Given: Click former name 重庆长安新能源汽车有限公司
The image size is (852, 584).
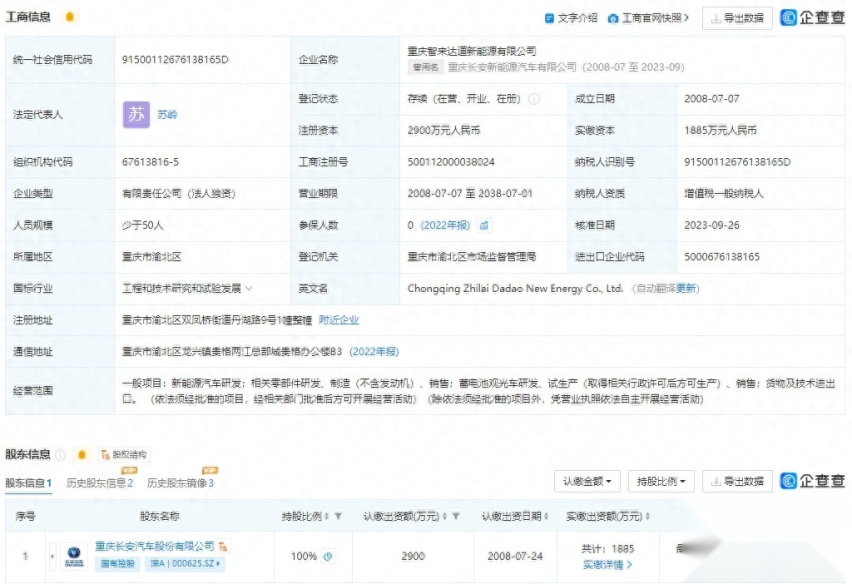Looking at the screenshot, I should [512, 67].
